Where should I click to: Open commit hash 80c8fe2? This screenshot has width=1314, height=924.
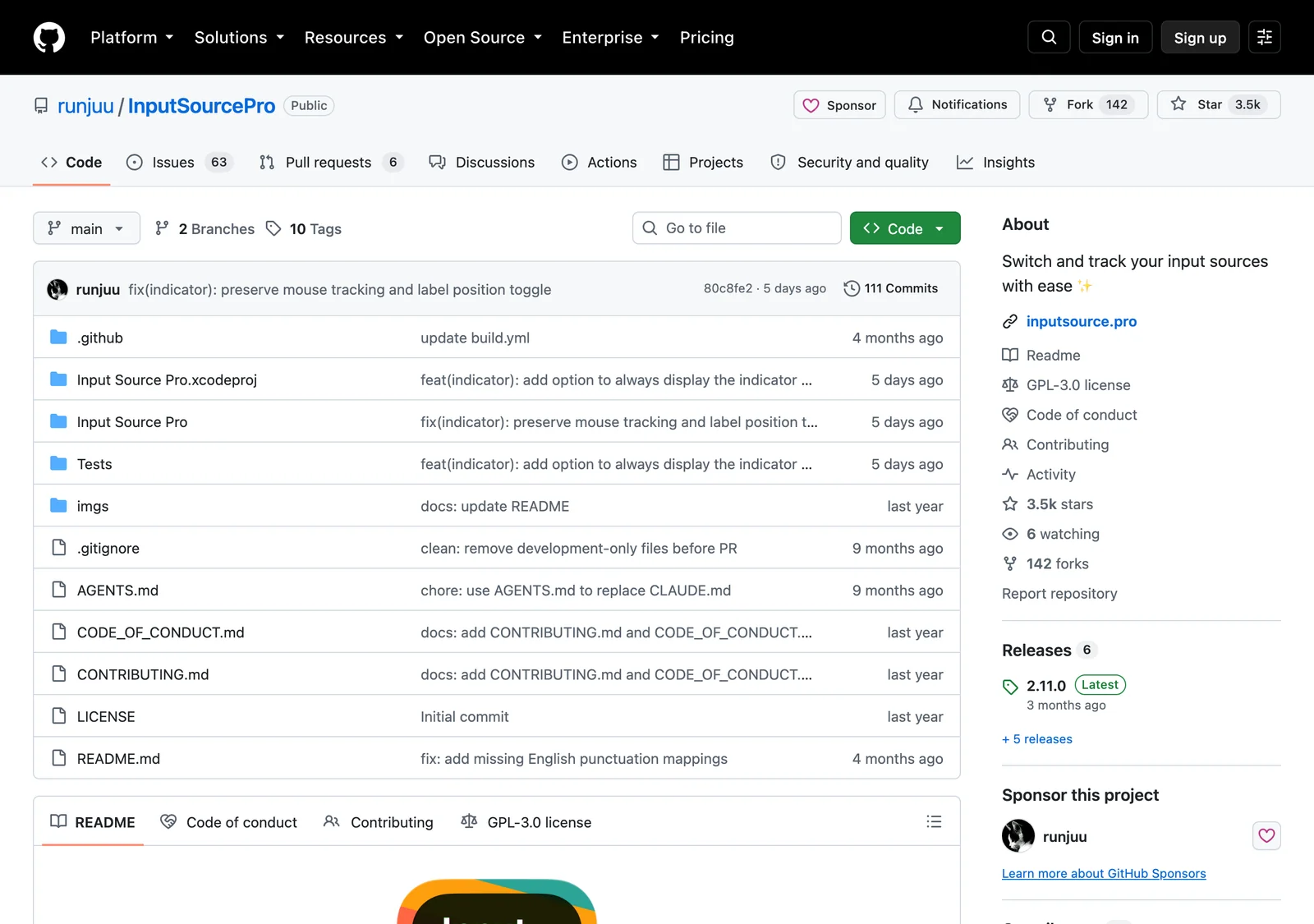tap(728, 288)
